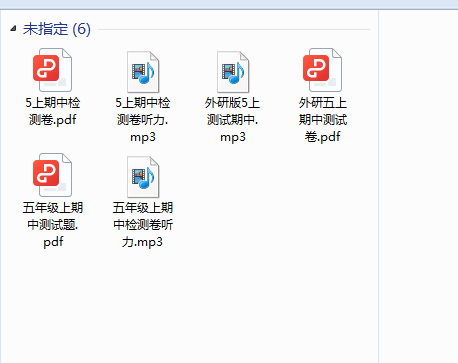Select the 外研版5上测试期中.mp3 audio icon
The height and width of the screenshot is (363, 458).
click(233, 72)
